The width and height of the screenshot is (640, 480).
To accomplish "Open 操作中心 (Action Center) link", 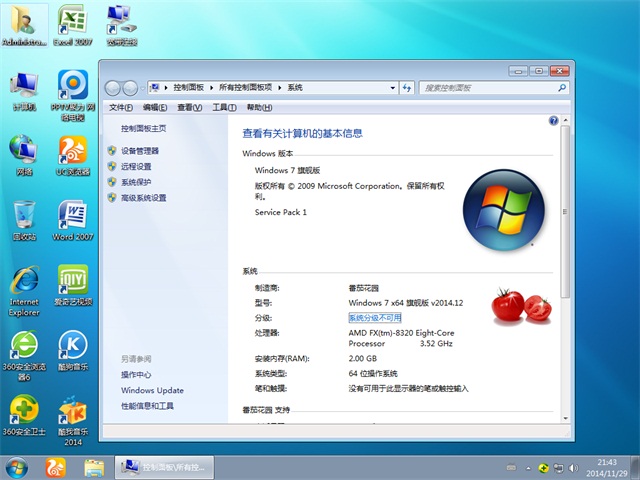I will pos(136,374).
